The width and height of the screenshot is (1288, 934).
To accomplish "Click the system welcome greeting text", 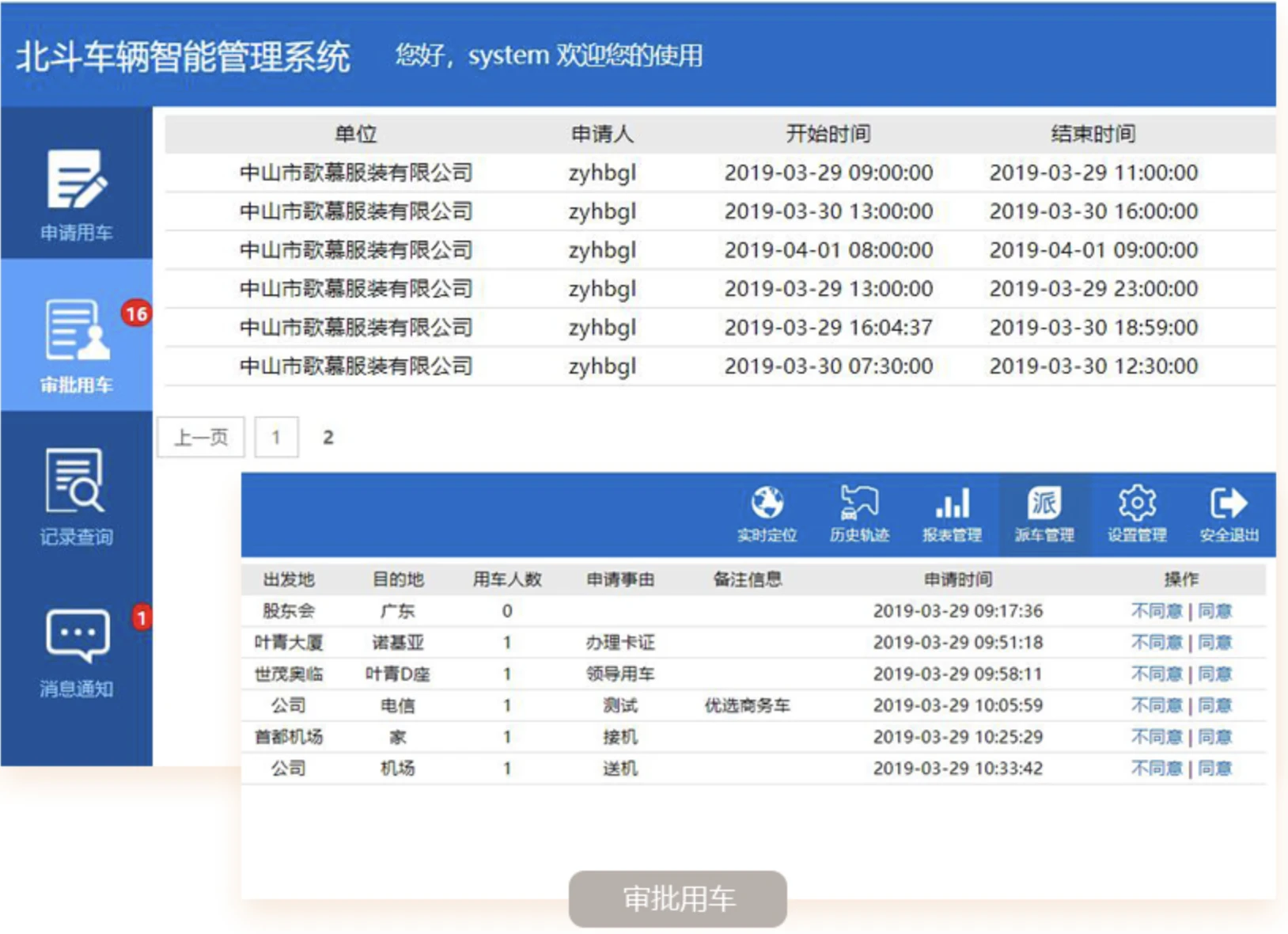I will click(x=549, y=55).
